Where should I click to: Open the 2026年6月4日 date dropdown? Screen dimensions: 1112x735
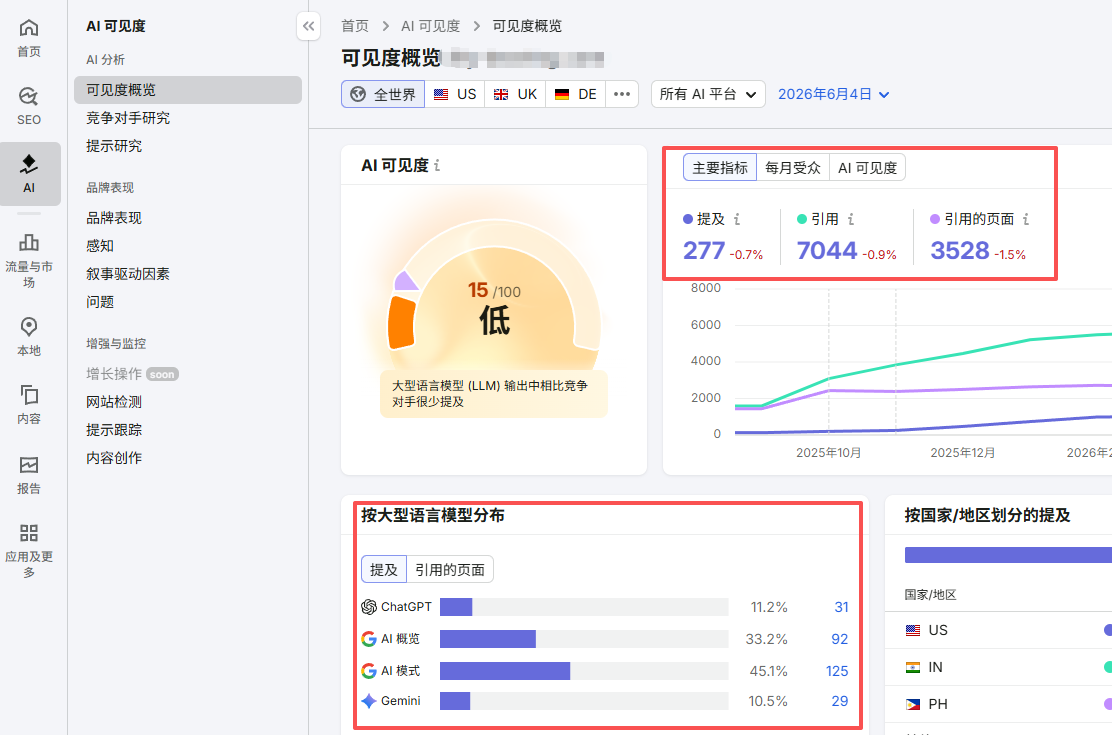click(x=833, y=94)
